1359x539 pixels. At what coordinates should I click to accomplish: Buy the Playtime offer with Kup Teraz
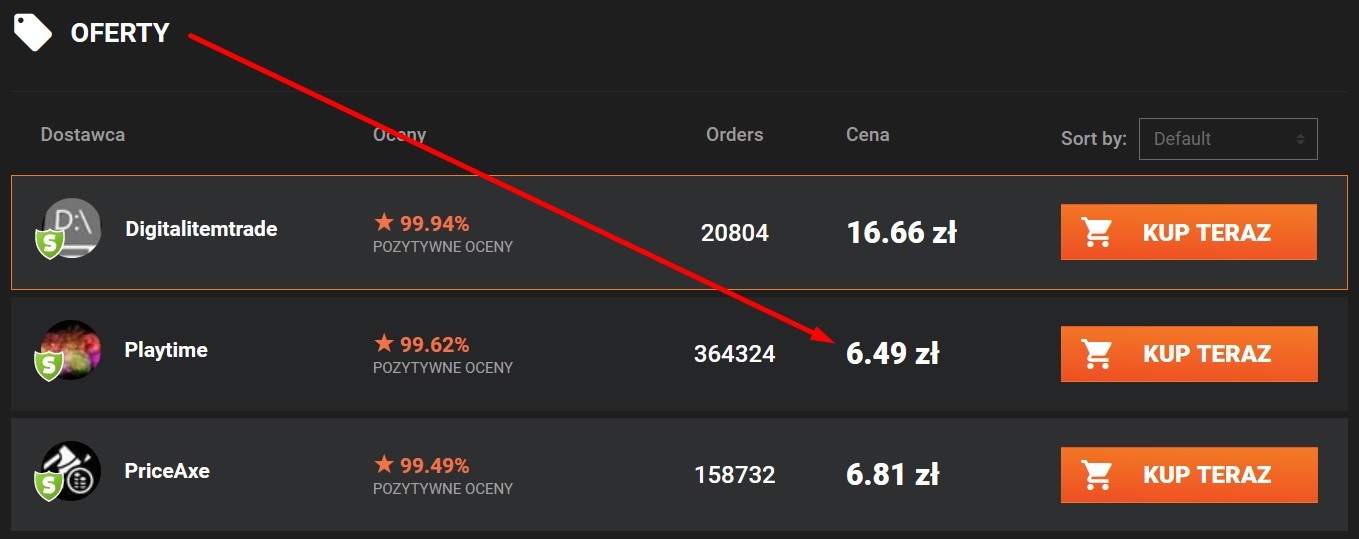pos(1189,353)
